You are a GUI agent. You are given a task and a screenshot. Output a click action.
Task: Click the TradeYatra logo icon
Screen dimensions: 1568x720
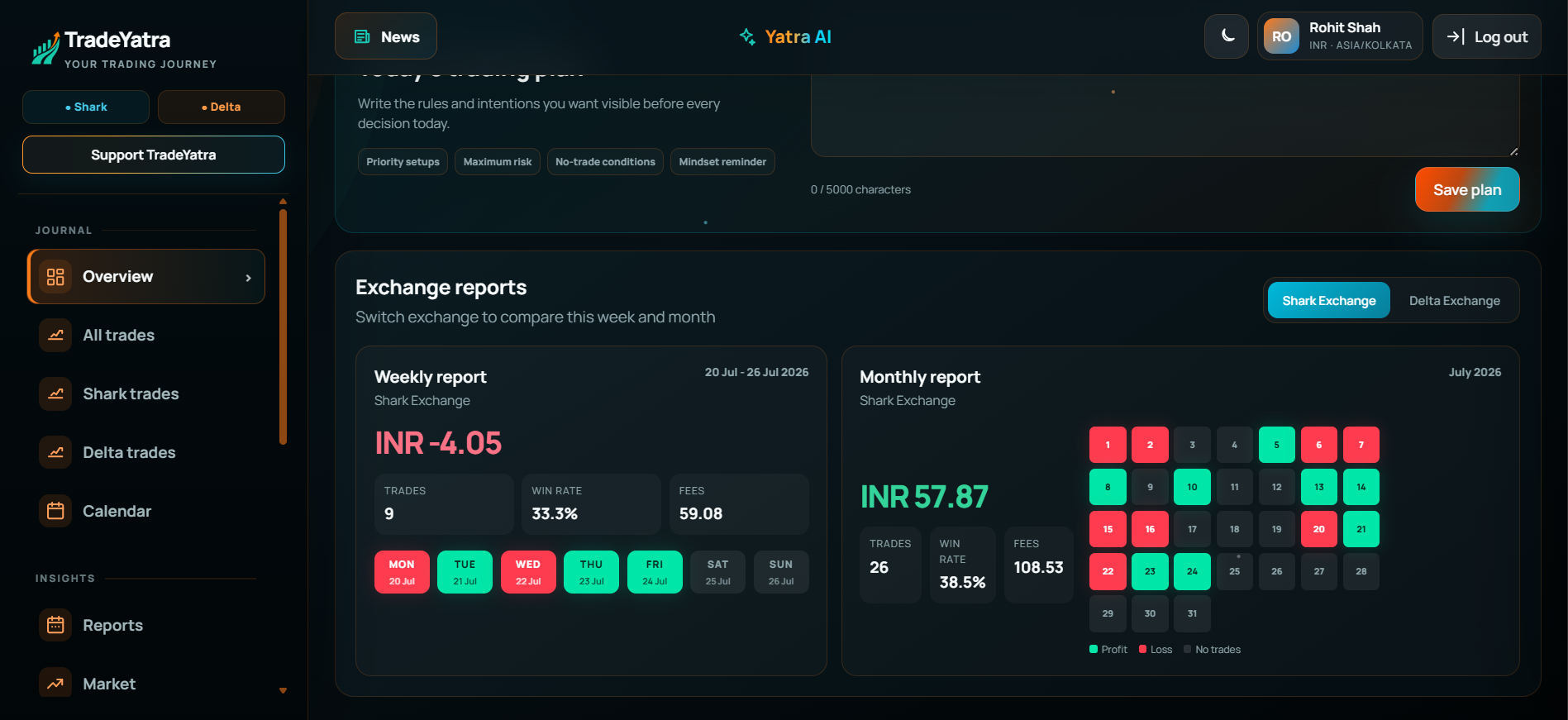(45, 49)
